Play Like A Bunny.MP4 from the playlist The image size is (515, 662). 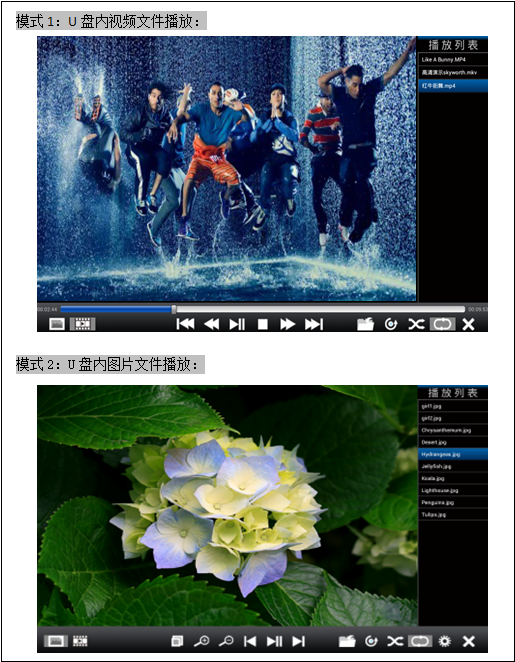coord(453,60)
